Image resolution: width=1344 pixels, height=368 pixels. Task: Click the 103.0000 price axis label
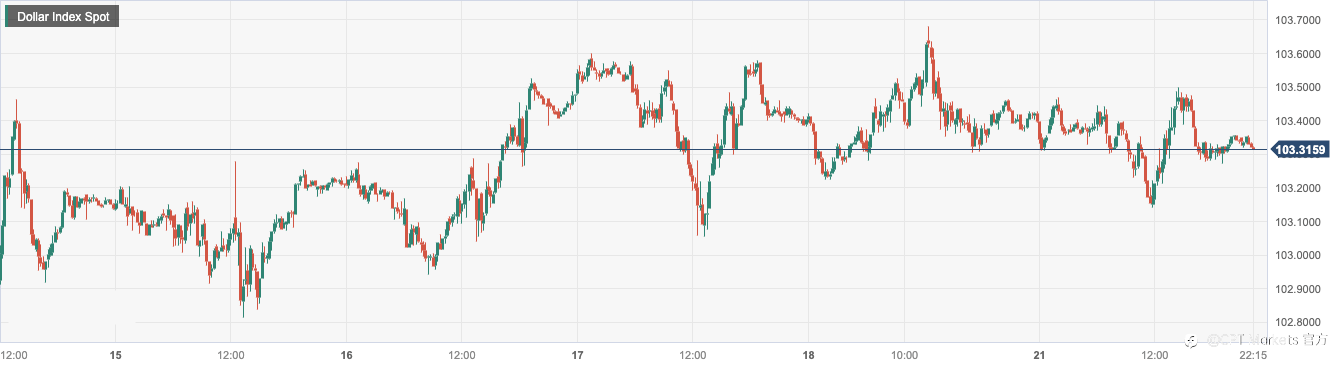1301,255
